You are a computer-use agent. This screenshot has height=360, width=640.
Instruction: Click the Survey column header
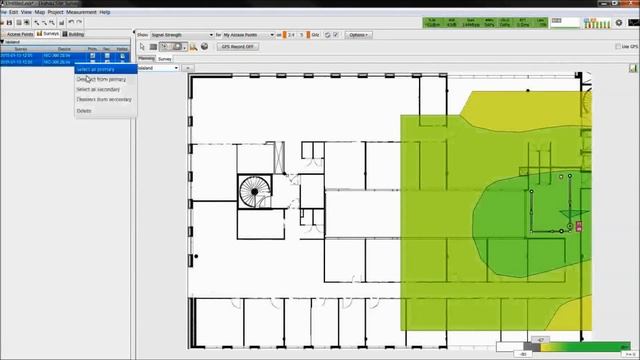point(21,49)
